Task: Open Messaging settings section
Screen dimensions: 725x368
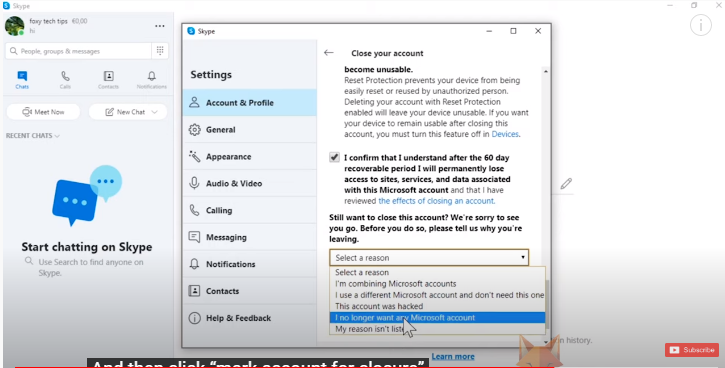Action: coord(250,237)
